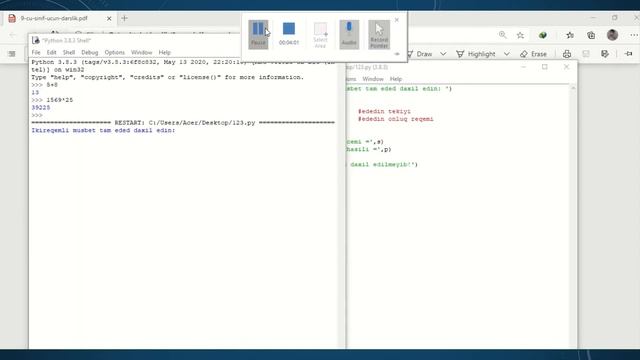Minimize the 123.py editor window

click(523, 67)
